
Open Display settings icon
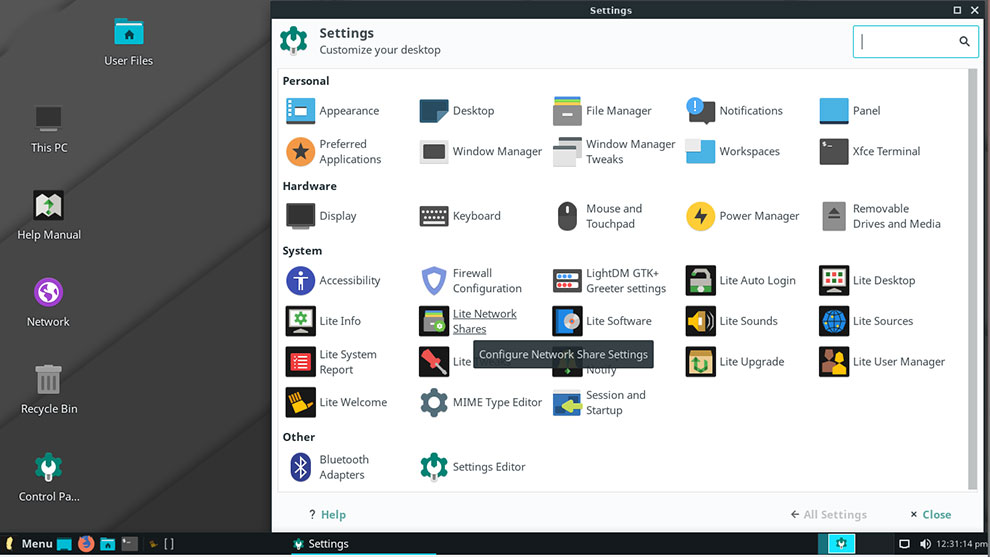pos(300,216)
